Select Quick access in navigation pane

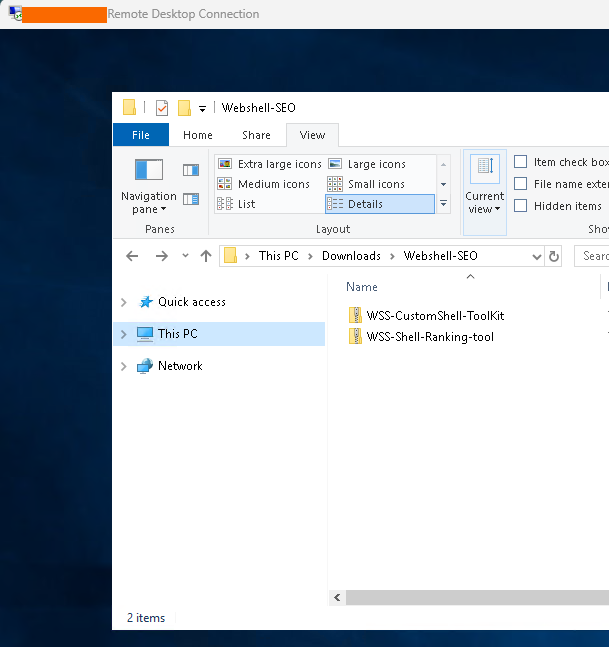(192, 302)
